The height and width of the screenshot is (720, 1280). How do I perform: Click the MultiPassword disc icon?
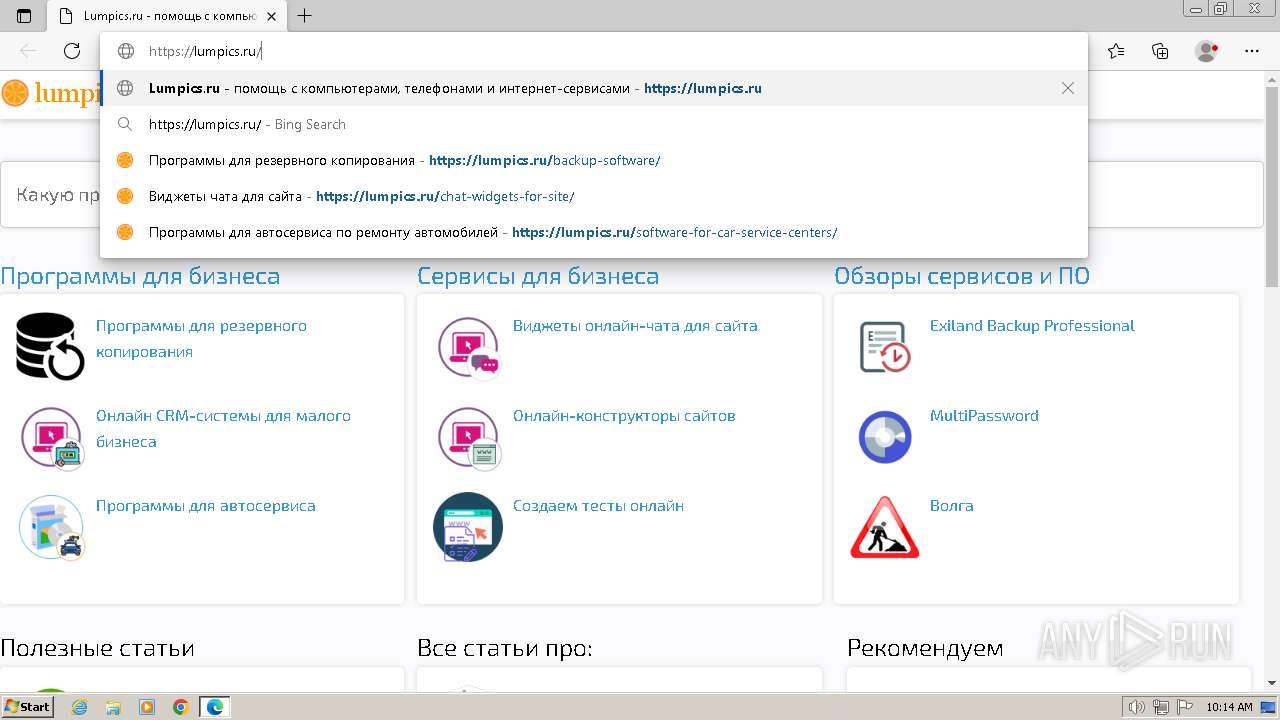[885, 437]
